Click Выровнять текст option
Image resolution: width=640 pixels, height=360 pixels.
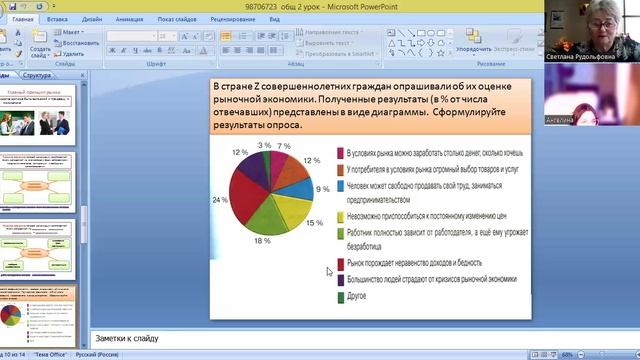pyautogui.click(x=324, y=43)
